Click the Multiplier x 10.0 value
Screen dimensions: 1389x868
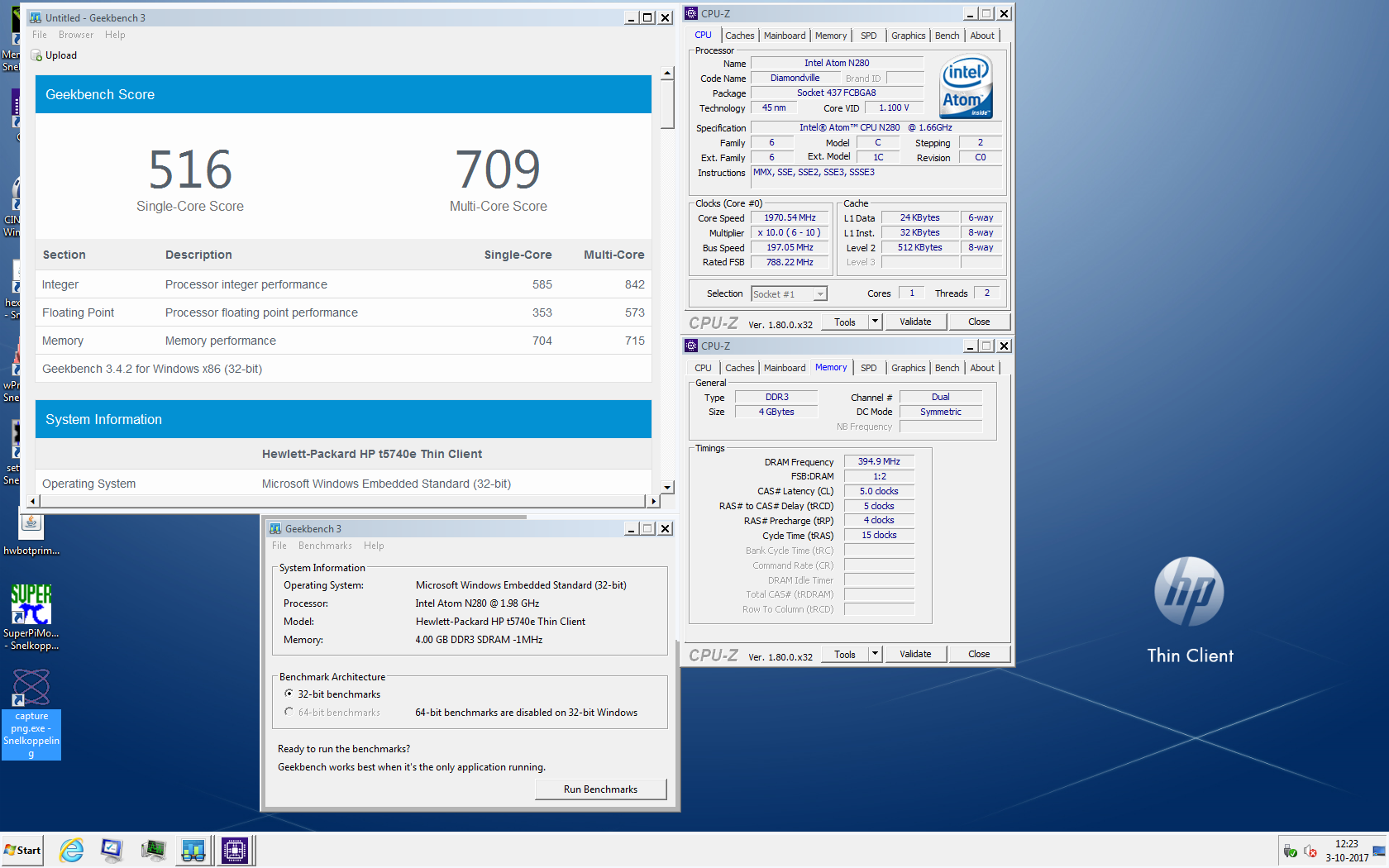[790, 233]
